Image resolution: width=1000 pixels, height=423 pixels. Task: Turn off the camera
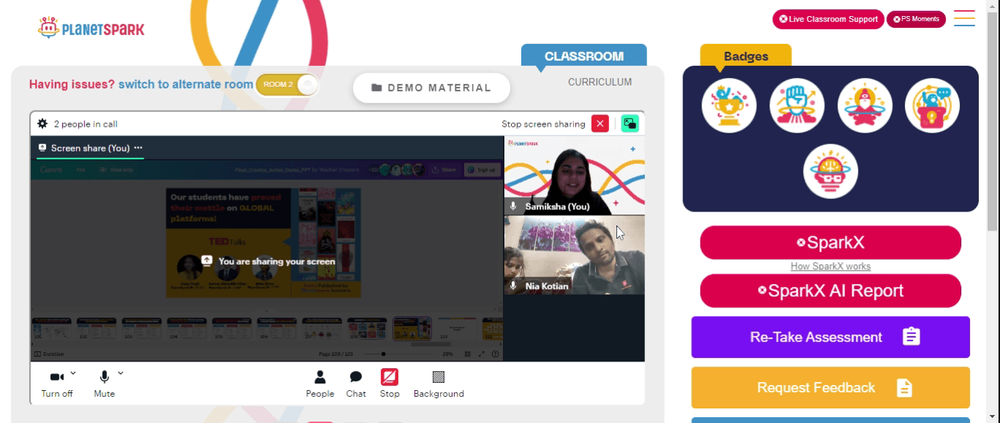pos(57,383)
